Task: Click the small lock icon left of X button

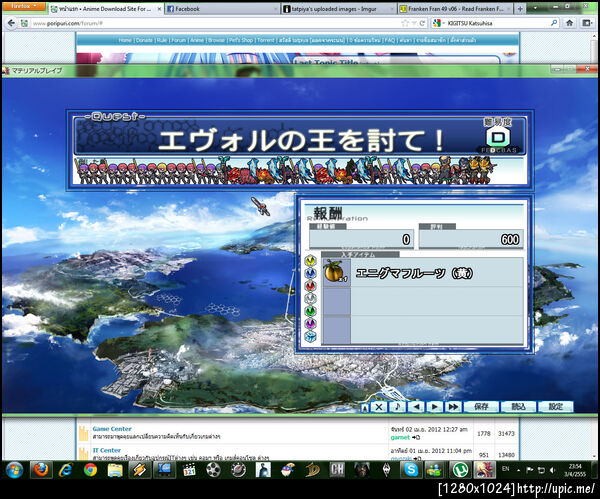Action: click(x=365, y=408)
